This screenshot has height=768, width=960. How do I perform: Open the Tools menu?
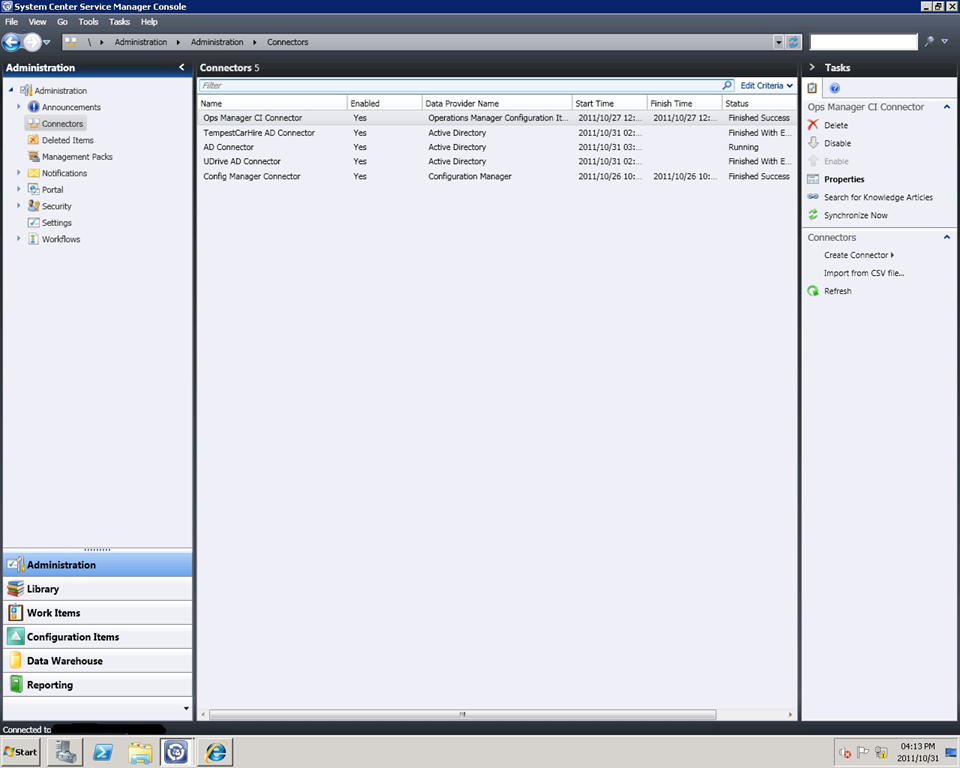[88, 21]
